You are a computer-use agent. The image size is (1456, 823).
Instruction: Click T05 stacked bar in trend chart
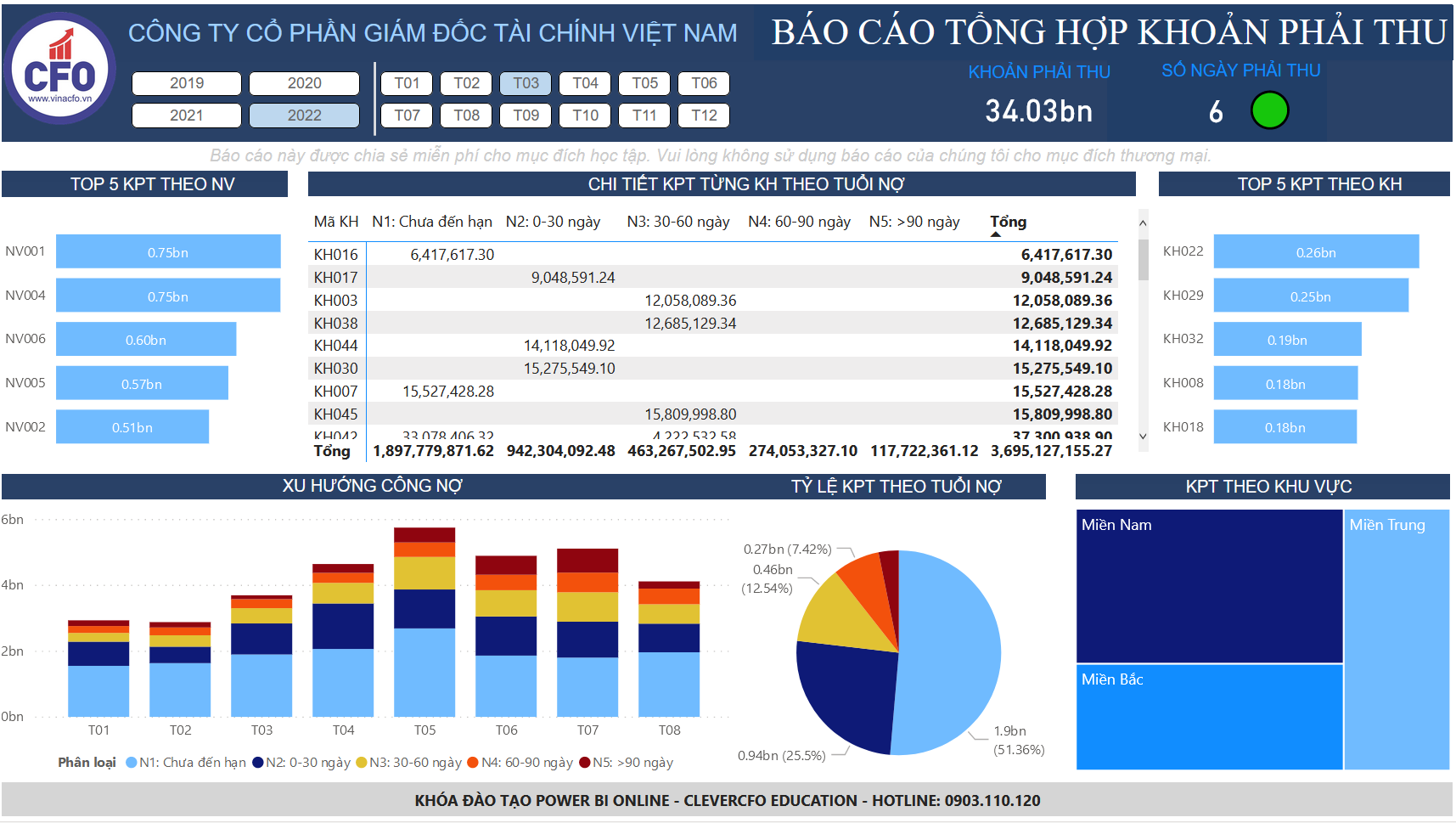(424, 623)
